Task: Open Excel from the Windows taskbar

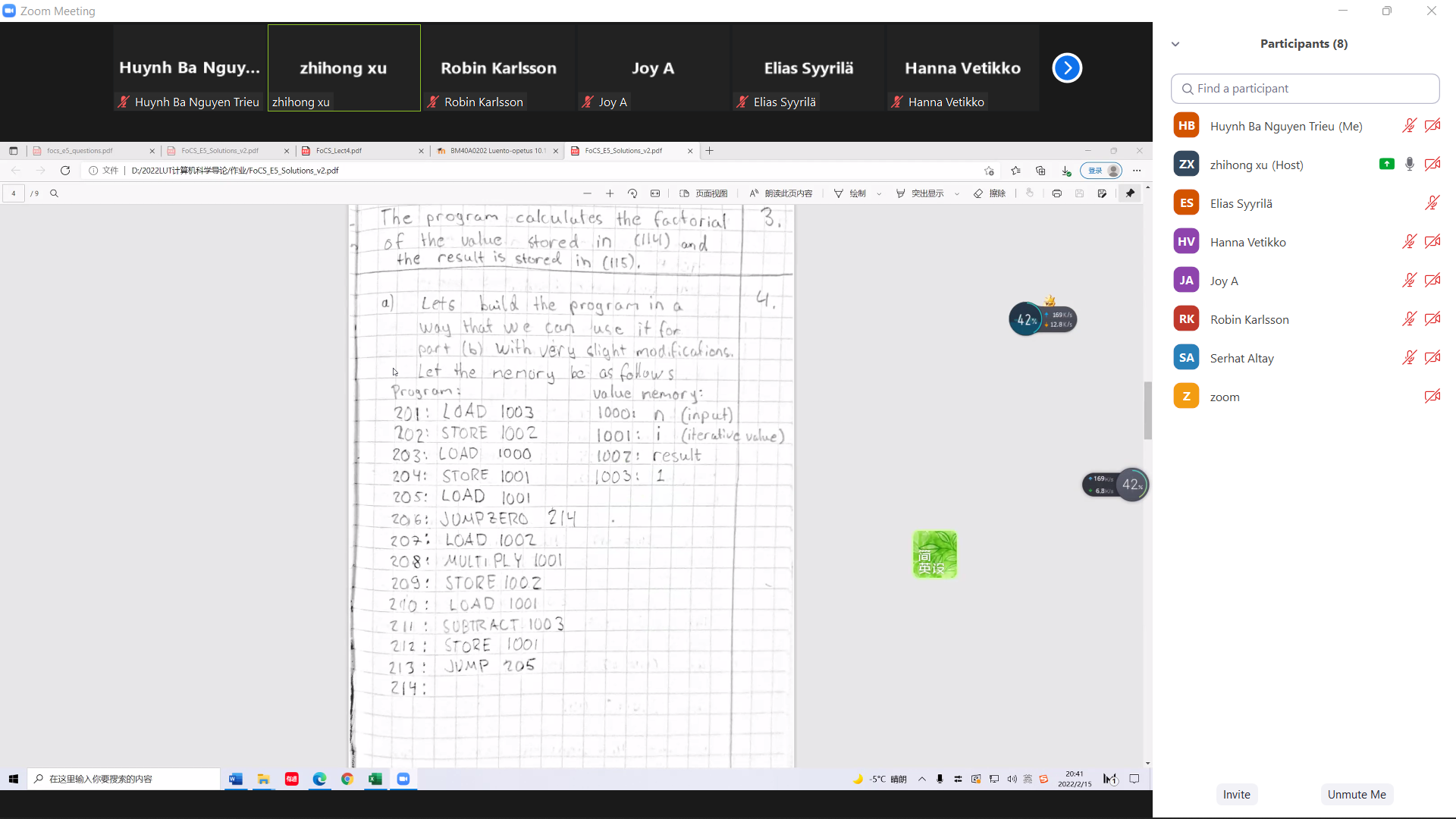Action: [375, 779]
